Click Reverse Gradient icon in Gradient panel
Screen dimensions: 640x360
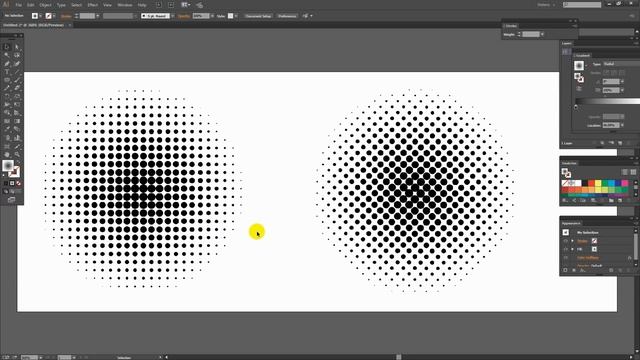[579, 89]
